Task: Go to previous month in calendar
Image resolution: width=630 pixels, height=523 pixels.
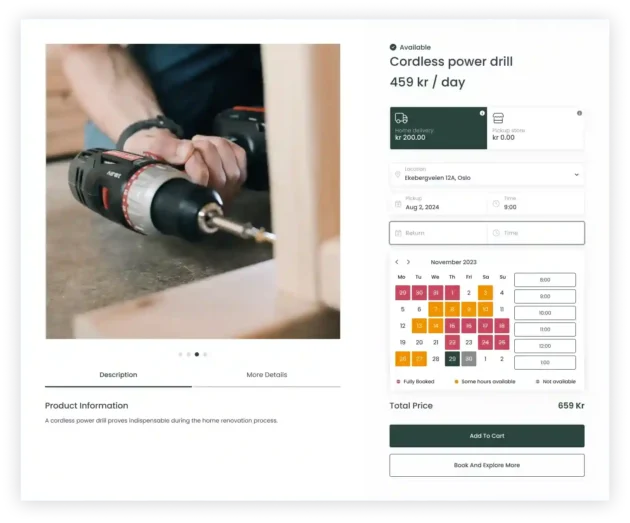Action: click(x=397, y=262)
